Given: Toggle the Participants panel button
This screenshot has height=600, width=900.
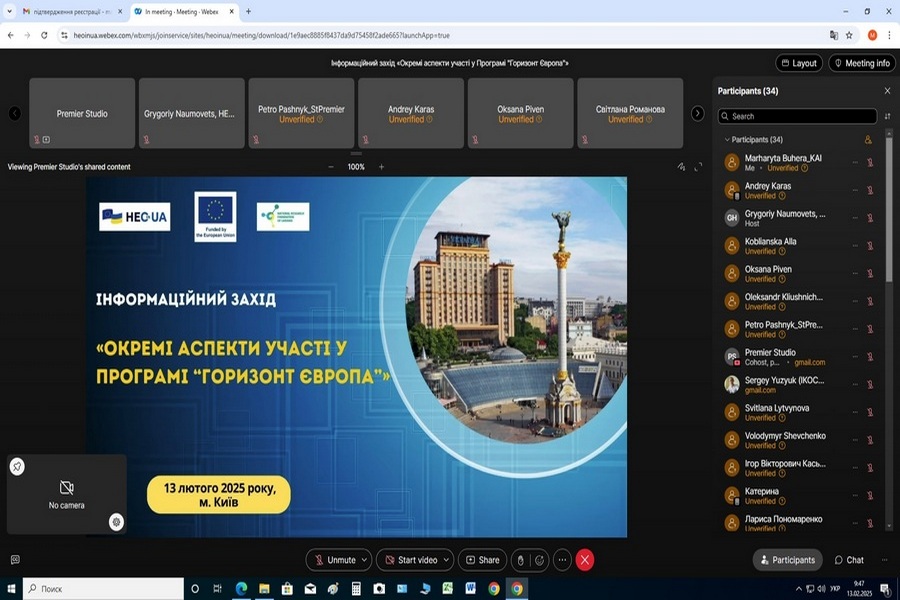Looking at the screenshot, I should (x=787, y=560).
